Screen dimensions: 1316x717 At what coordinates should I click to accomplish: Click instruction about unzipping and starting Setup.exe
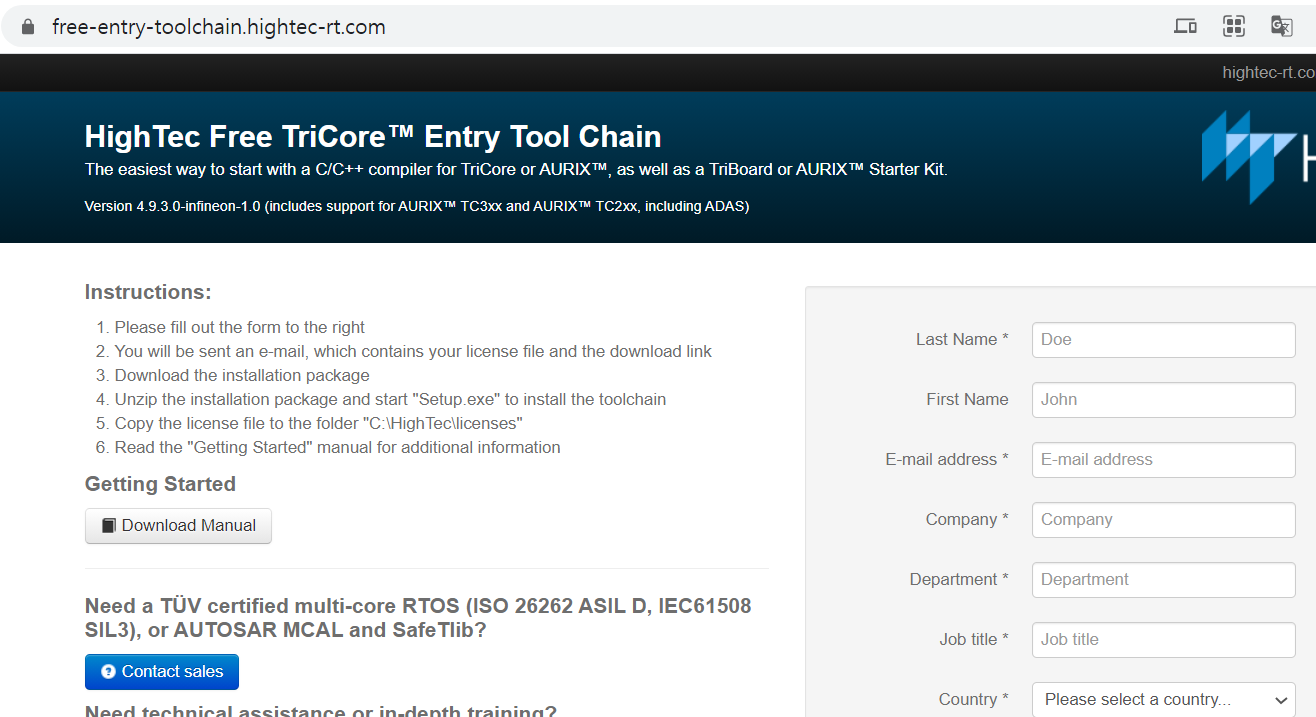[390, 399]
